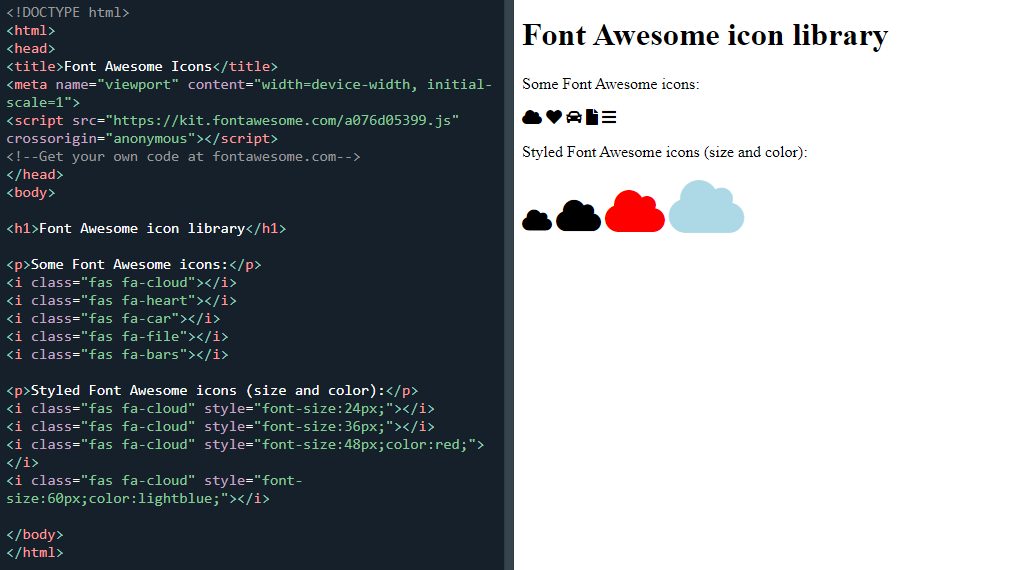Click the opening <html> tag line
Viewport: 1012px width, 570px height.
[x=31, y=30]
